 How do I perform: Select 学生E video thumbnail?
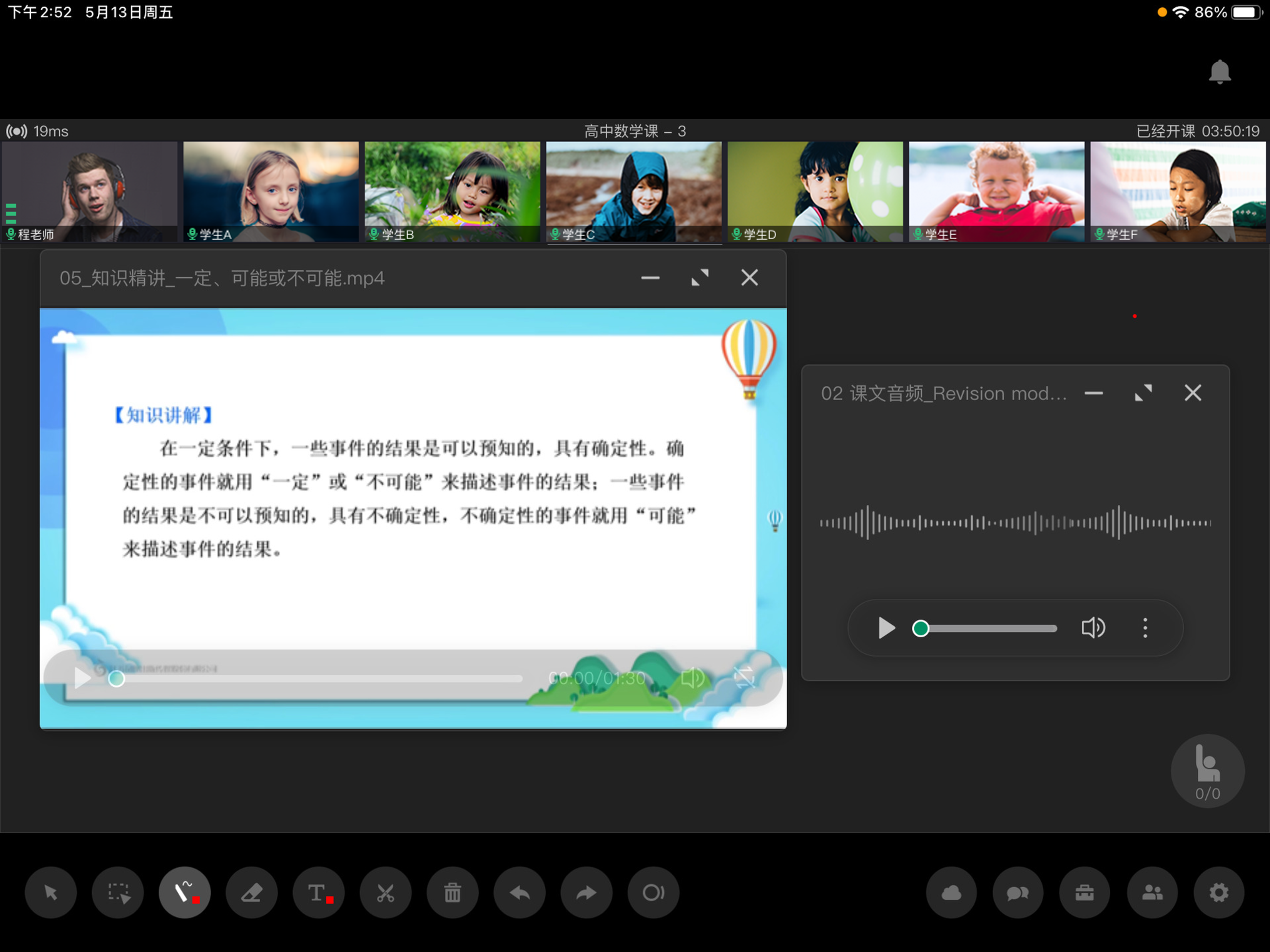[x=997, y=192]
